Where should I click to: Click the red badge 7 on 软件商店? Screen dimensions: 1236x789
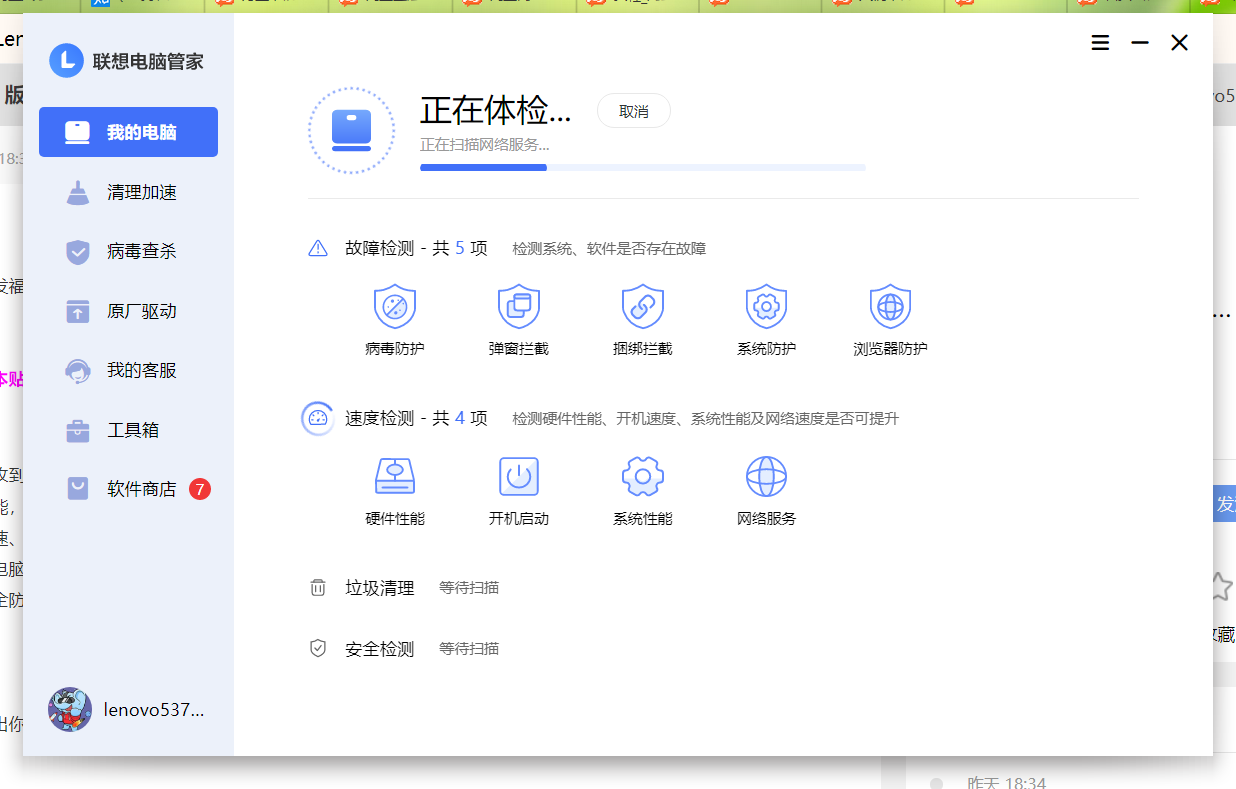click(200, 489)
